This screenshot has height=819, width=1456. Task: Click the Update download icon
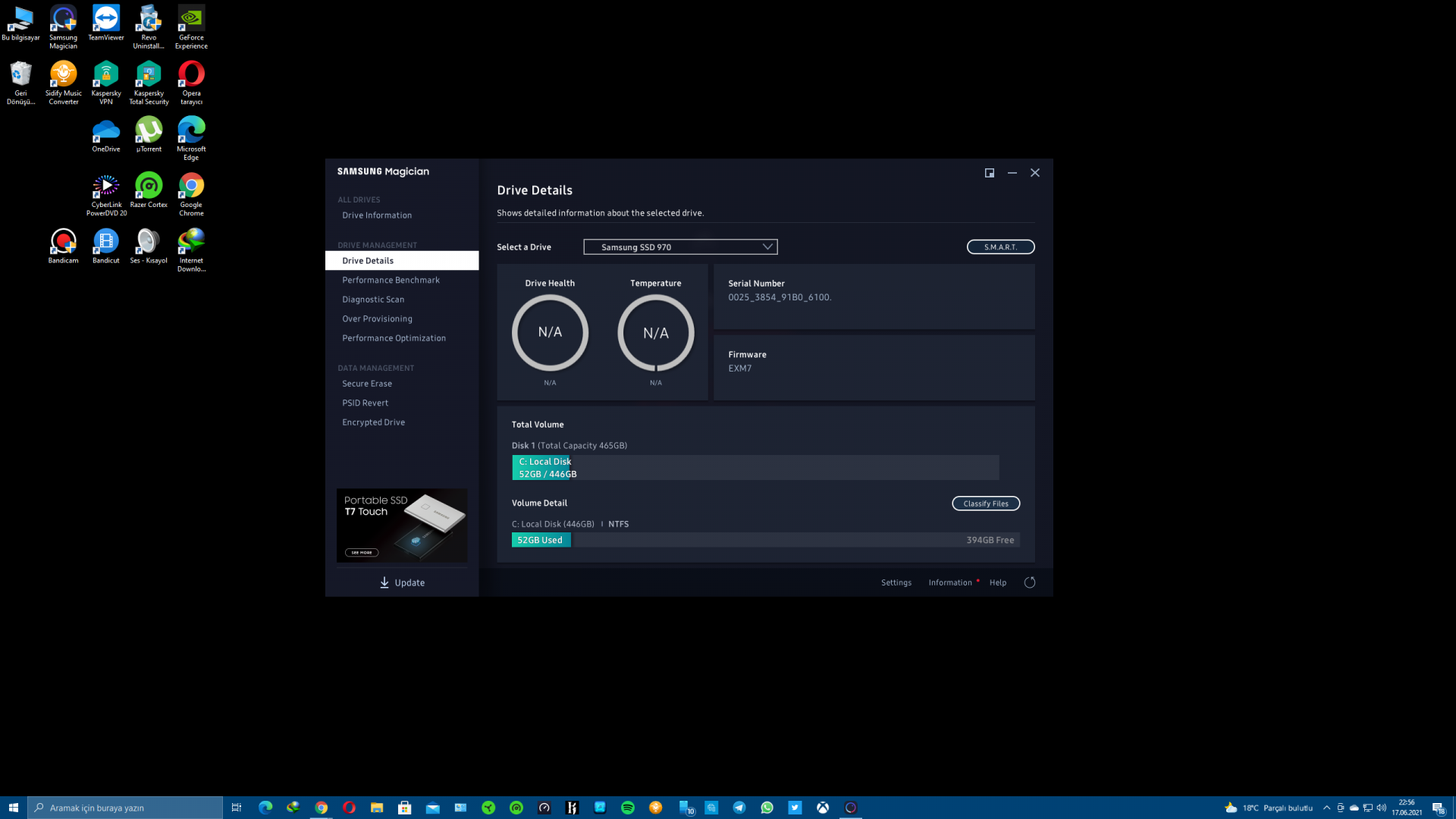click(384, 582)
